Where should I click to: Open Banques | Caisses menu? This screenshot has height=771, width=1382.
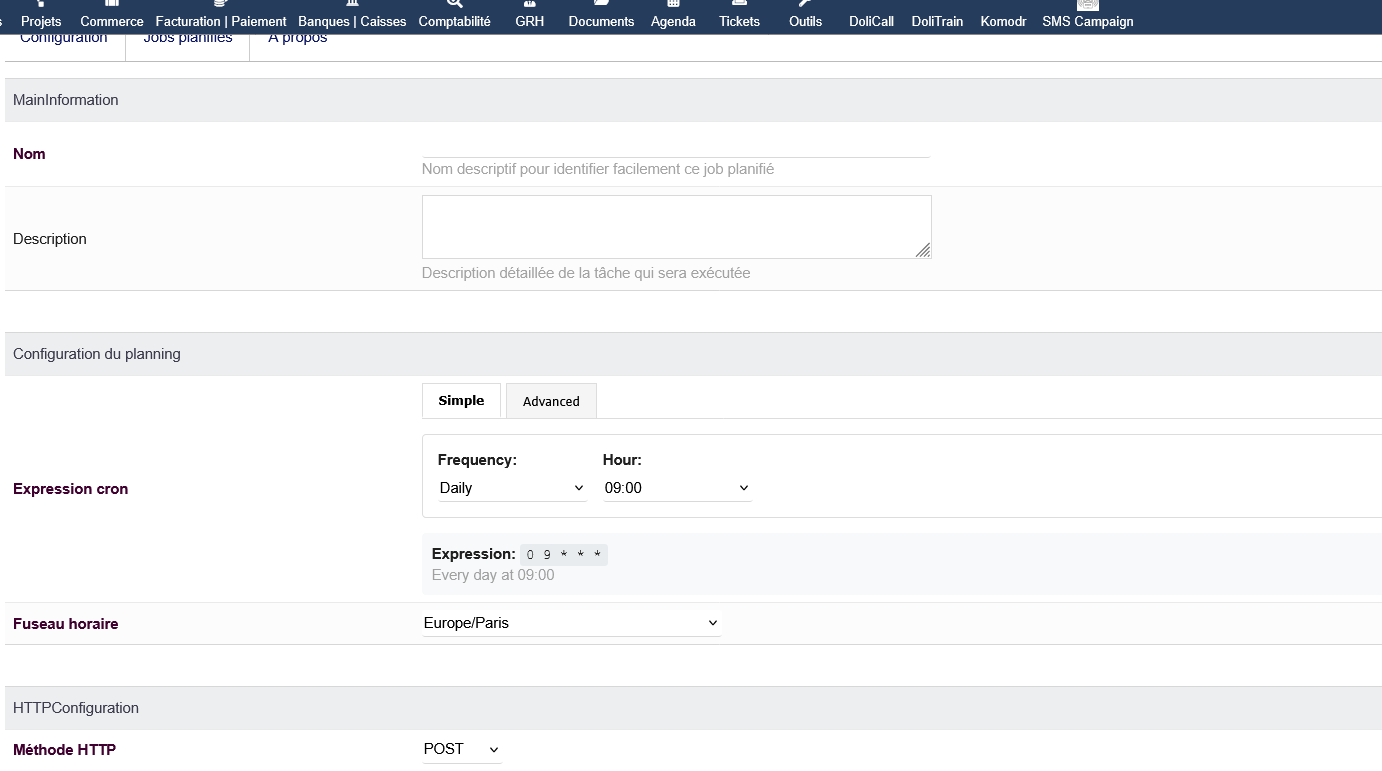point(352,20)
